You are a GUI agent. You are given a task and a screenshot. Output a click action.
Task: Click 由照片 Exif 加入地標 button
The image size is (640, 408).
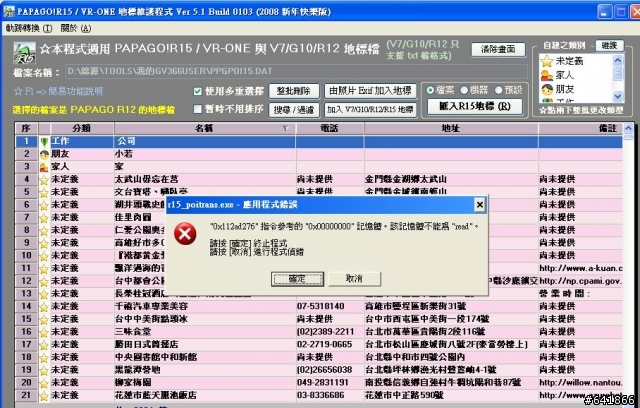point(371,91)
